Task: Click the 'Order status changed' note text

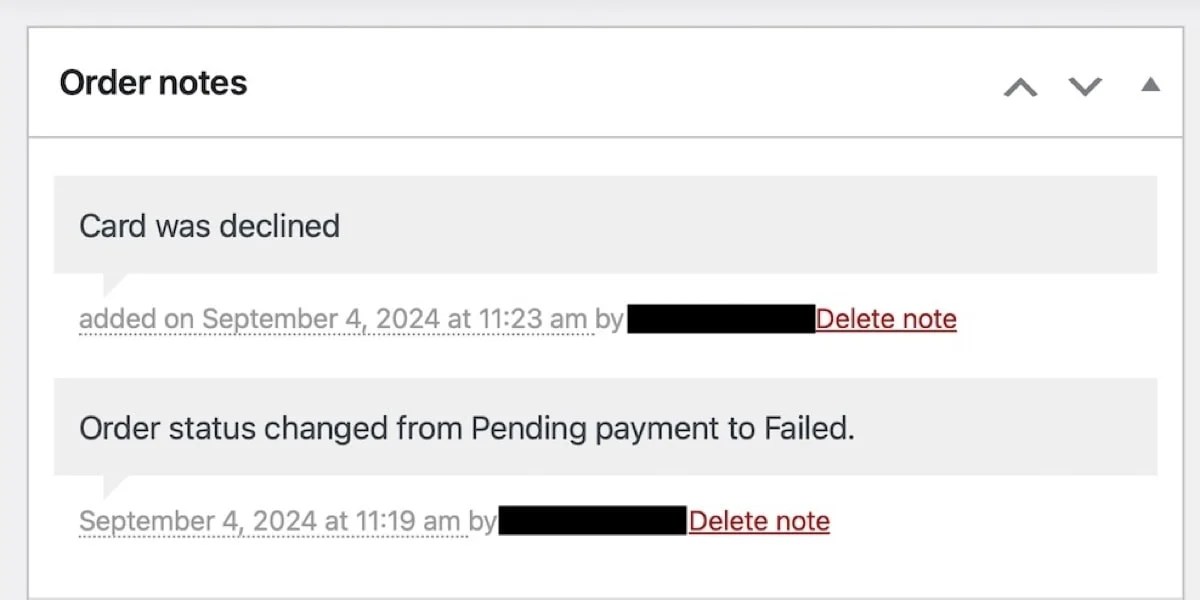Action: click(x=466, y=429)
